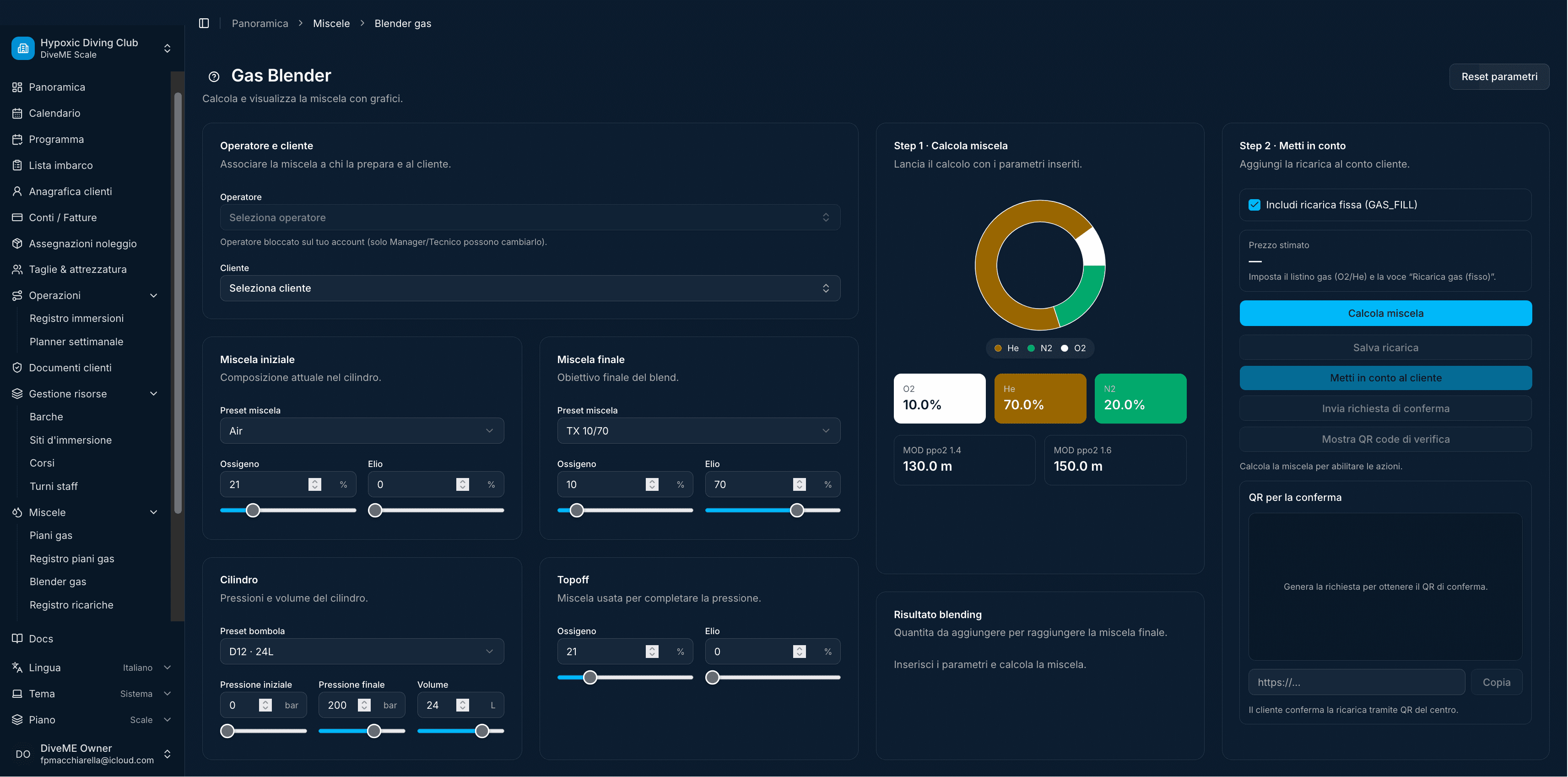This screenshot has width=1568, height=777.
Task: Open Piani gas in sidebar
Action: click(51, 536)
